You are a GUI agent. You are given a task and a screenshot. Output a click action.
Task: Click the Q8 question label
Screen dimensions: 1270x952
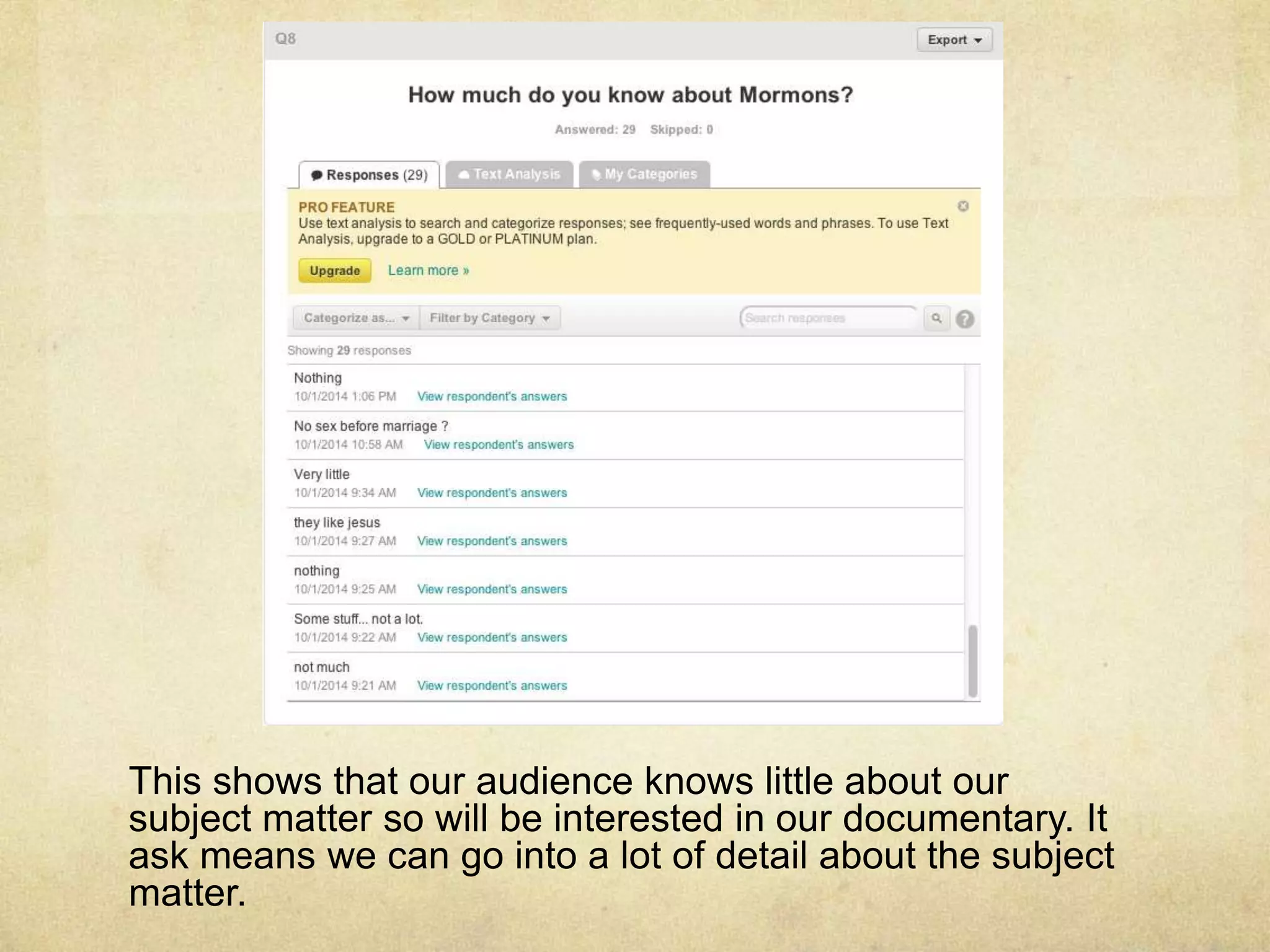pyautogui.click(x=285, y=39)
